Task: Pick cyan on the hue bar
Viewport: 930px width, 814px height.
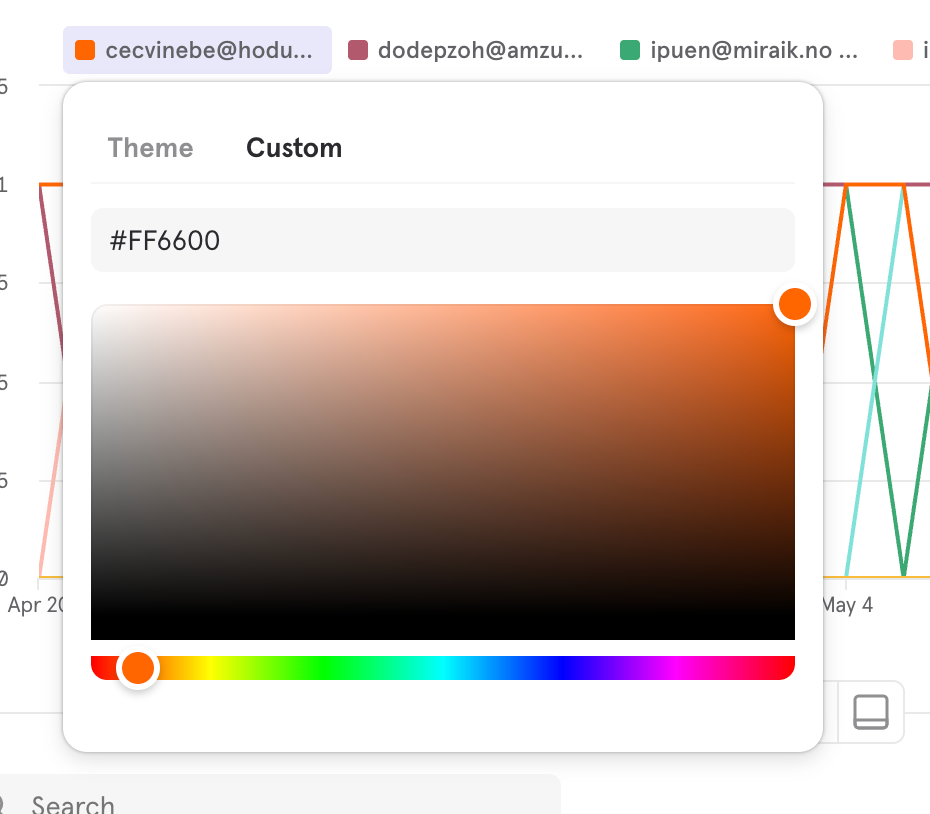Action: (443, 668)
